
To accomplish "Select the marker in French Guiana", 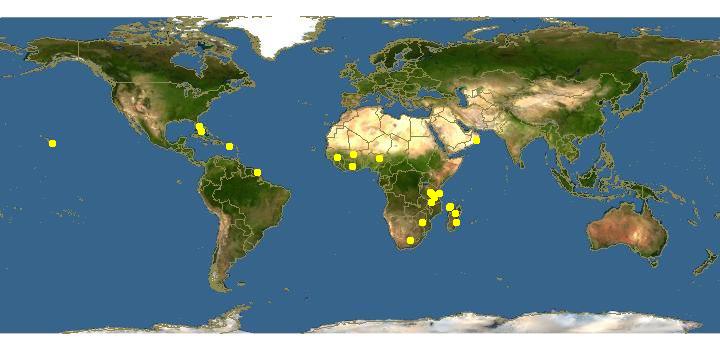I will coord(257,172).
